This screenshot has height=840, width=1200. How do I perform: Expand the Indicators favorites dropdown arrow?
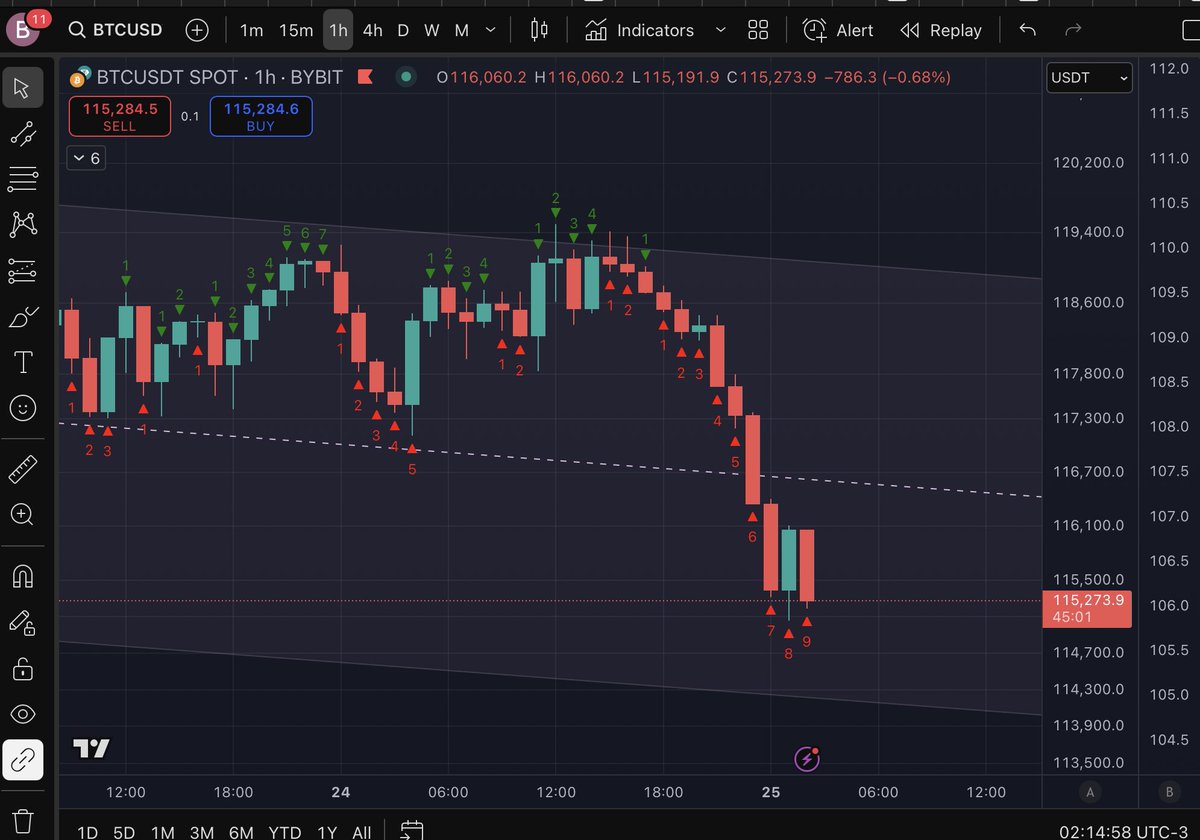720,30
